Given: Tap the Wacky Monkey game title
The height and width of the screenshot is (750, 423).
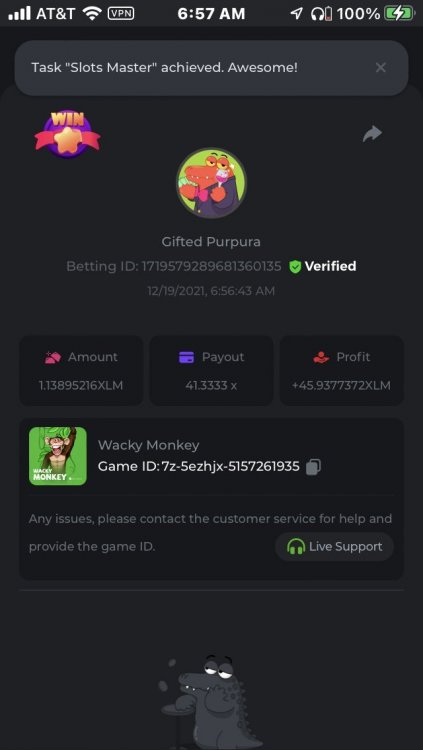Looking at the screenshot, I should pyautogui.click(x=148, y=445).
